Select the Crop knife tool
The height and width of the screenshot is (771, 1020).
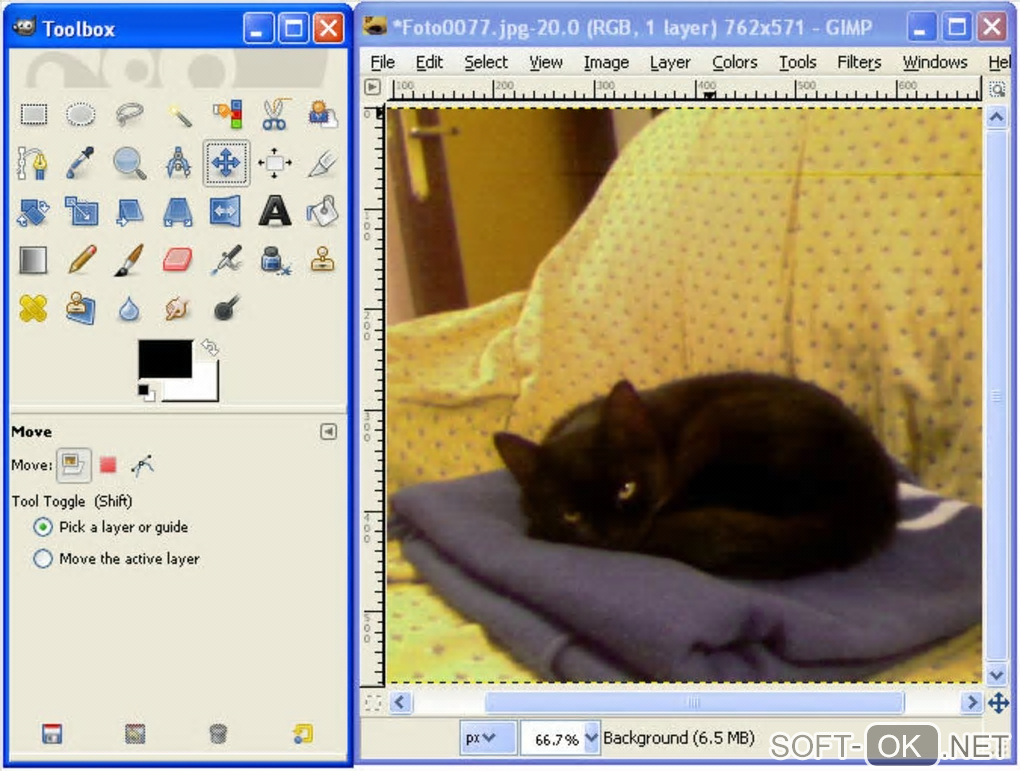click(323, 163)
